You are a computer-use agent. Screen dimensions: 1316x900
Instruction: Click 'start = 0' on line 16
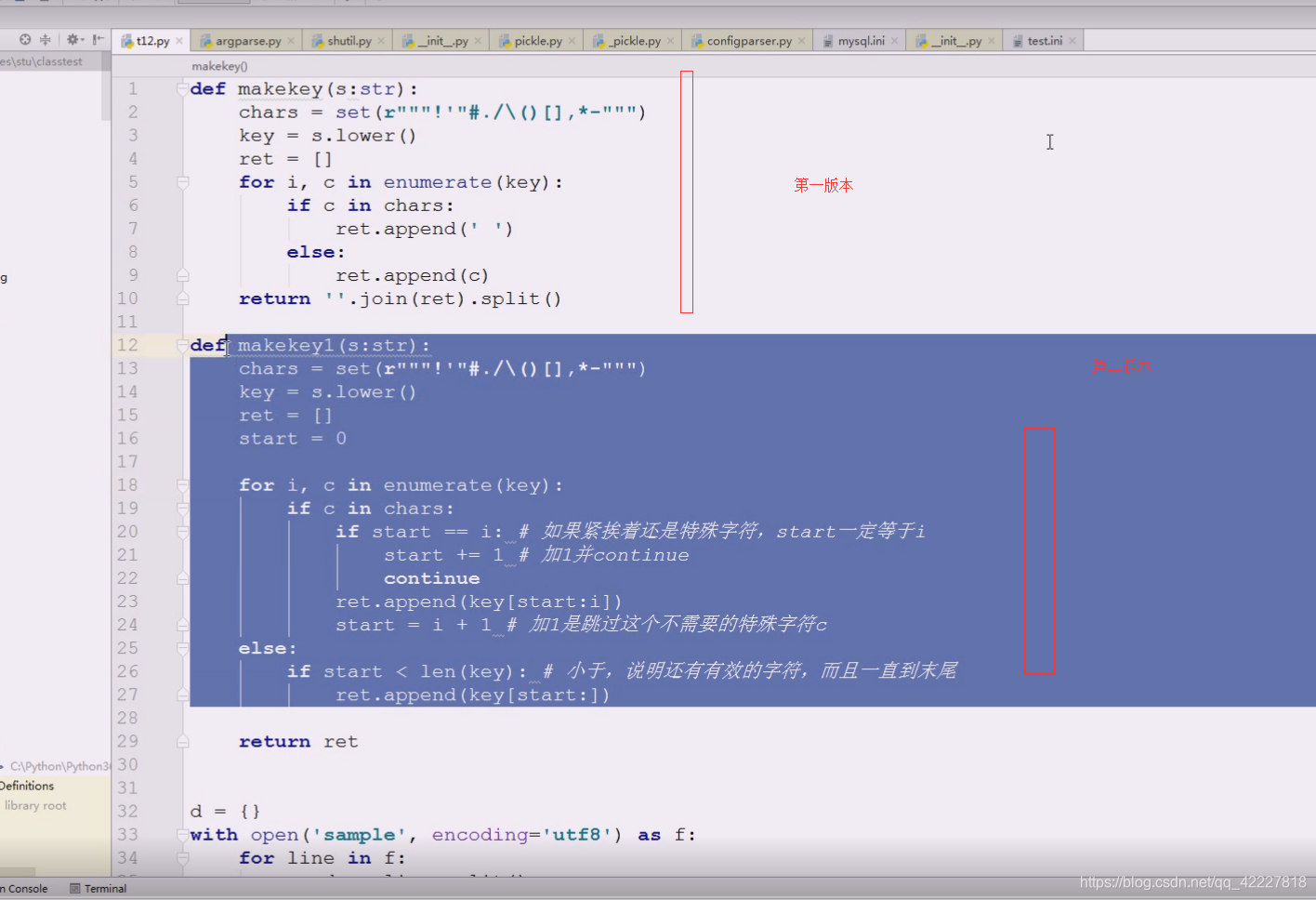(293, 439)
